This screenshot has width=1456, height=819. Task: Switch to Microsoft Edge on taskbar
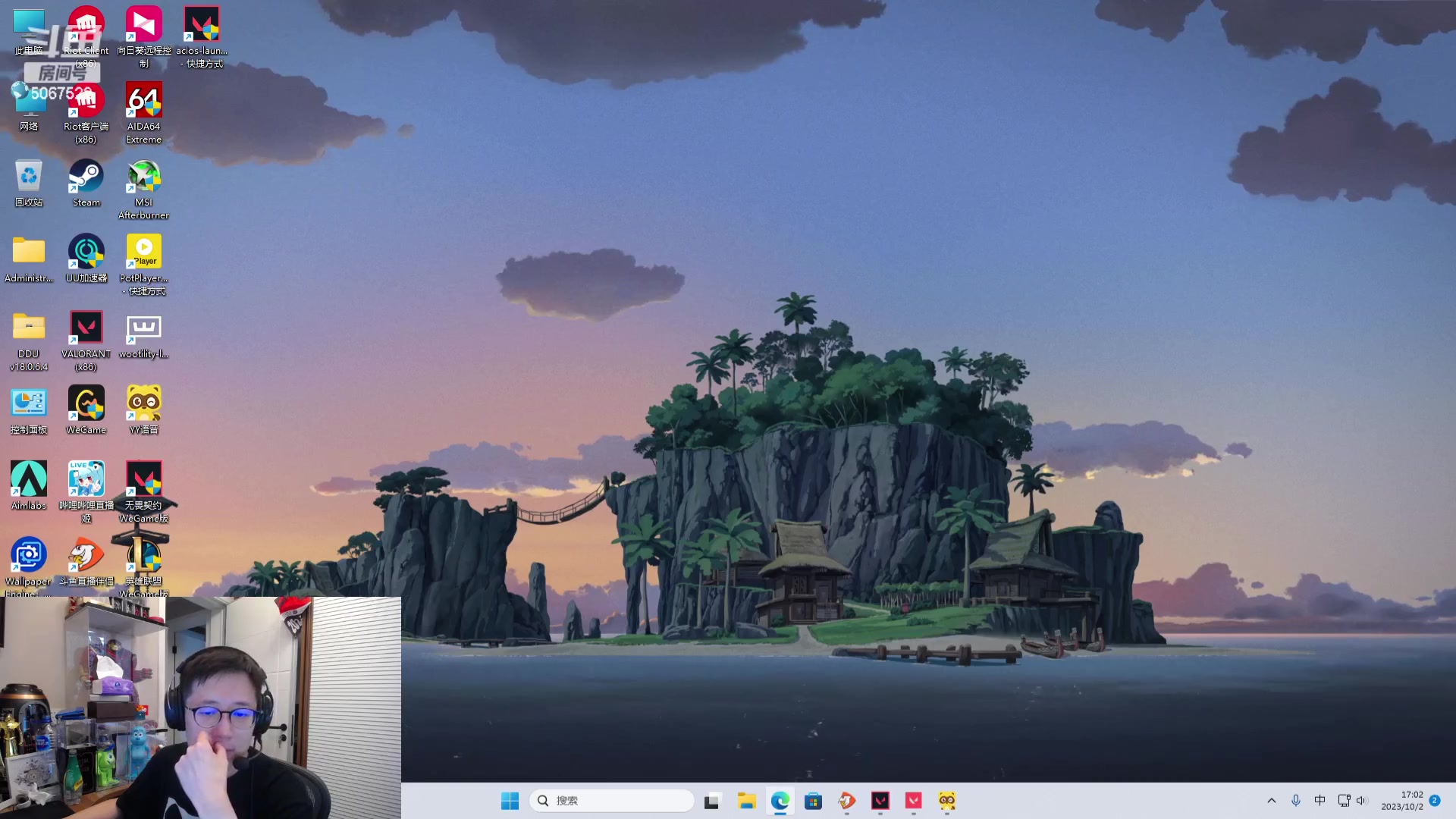point(780,801)
